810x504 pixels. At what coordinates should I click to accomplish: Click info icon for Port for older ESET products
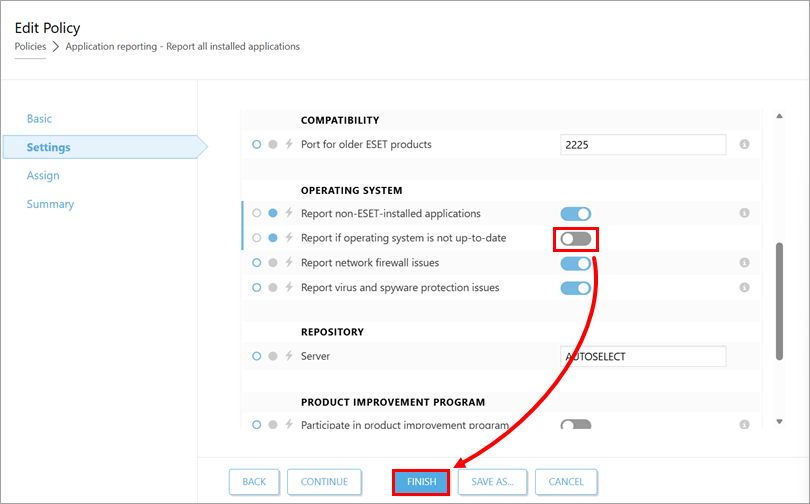(x=744, y=145)
